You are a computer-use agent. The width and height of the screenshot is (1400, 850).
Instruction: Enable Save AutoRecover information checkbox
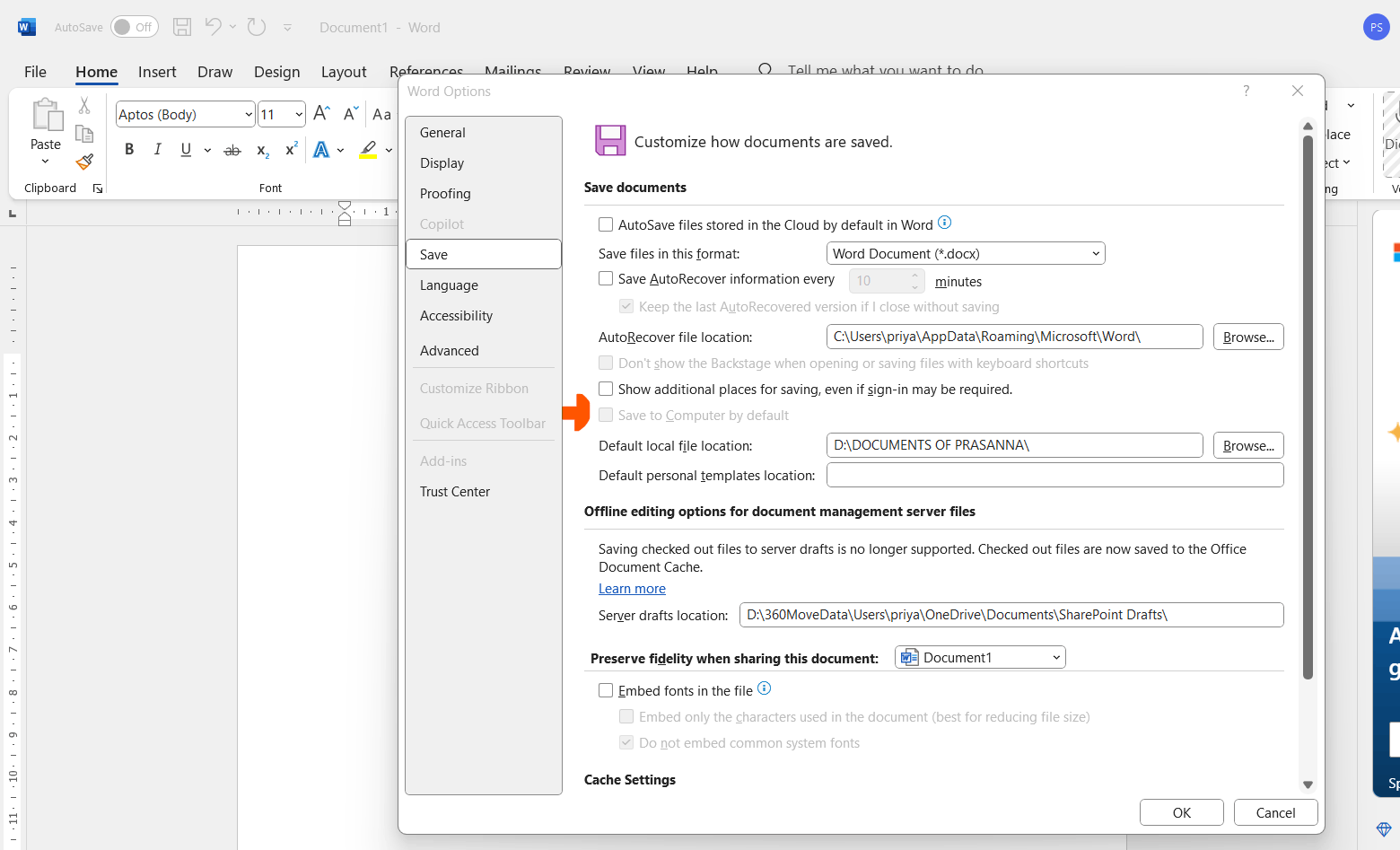606,279
